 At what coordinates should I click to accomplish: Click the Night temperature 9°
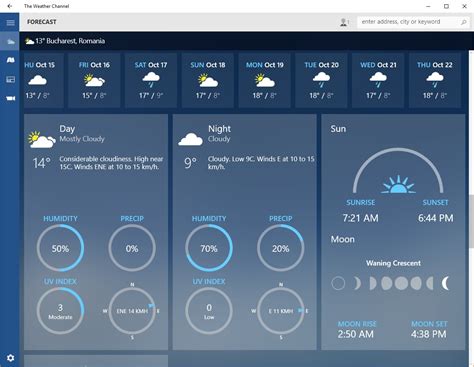pos(190,163)
